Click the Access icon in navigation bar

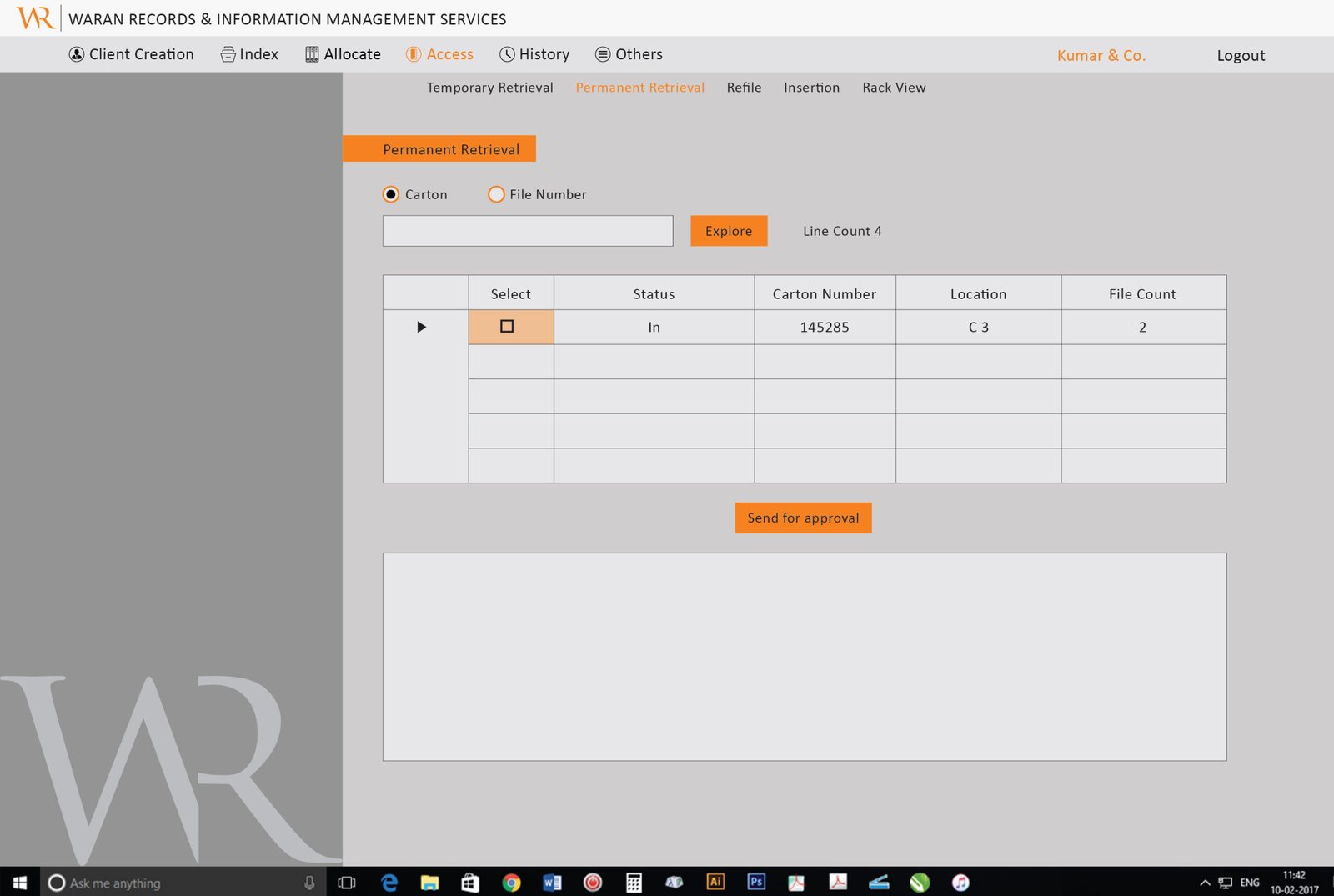click(x=414, y=54)
